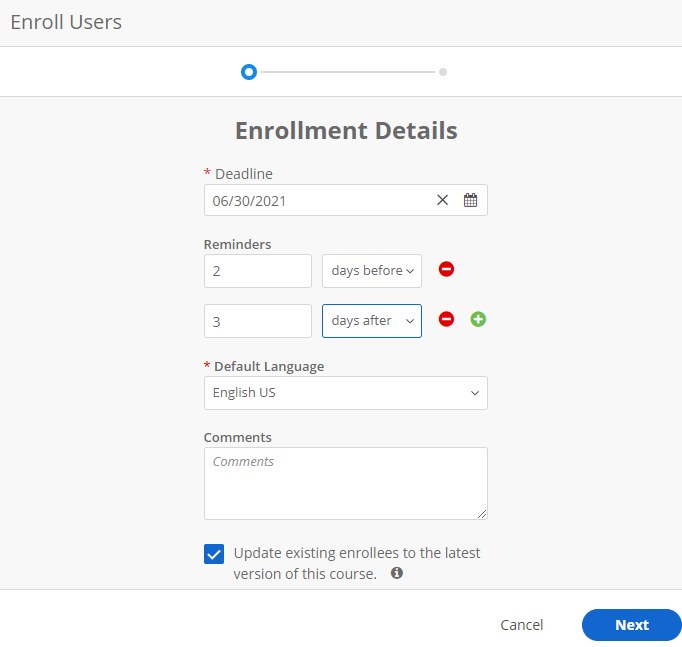Viewport: 682px width, 647px height.
Task: Proceed with the Next button
Action: (x=631, y=625)
